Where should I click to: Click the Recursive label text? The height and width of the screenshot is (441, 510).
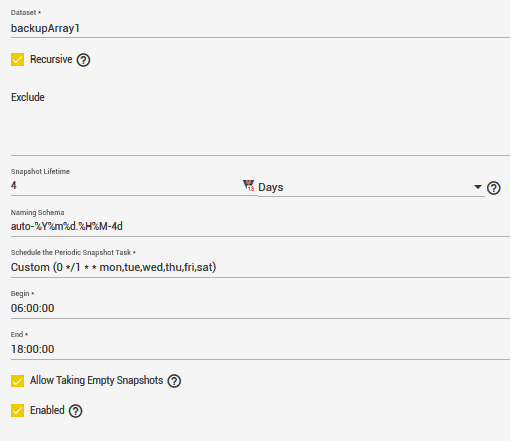click(x=51, y=59)
